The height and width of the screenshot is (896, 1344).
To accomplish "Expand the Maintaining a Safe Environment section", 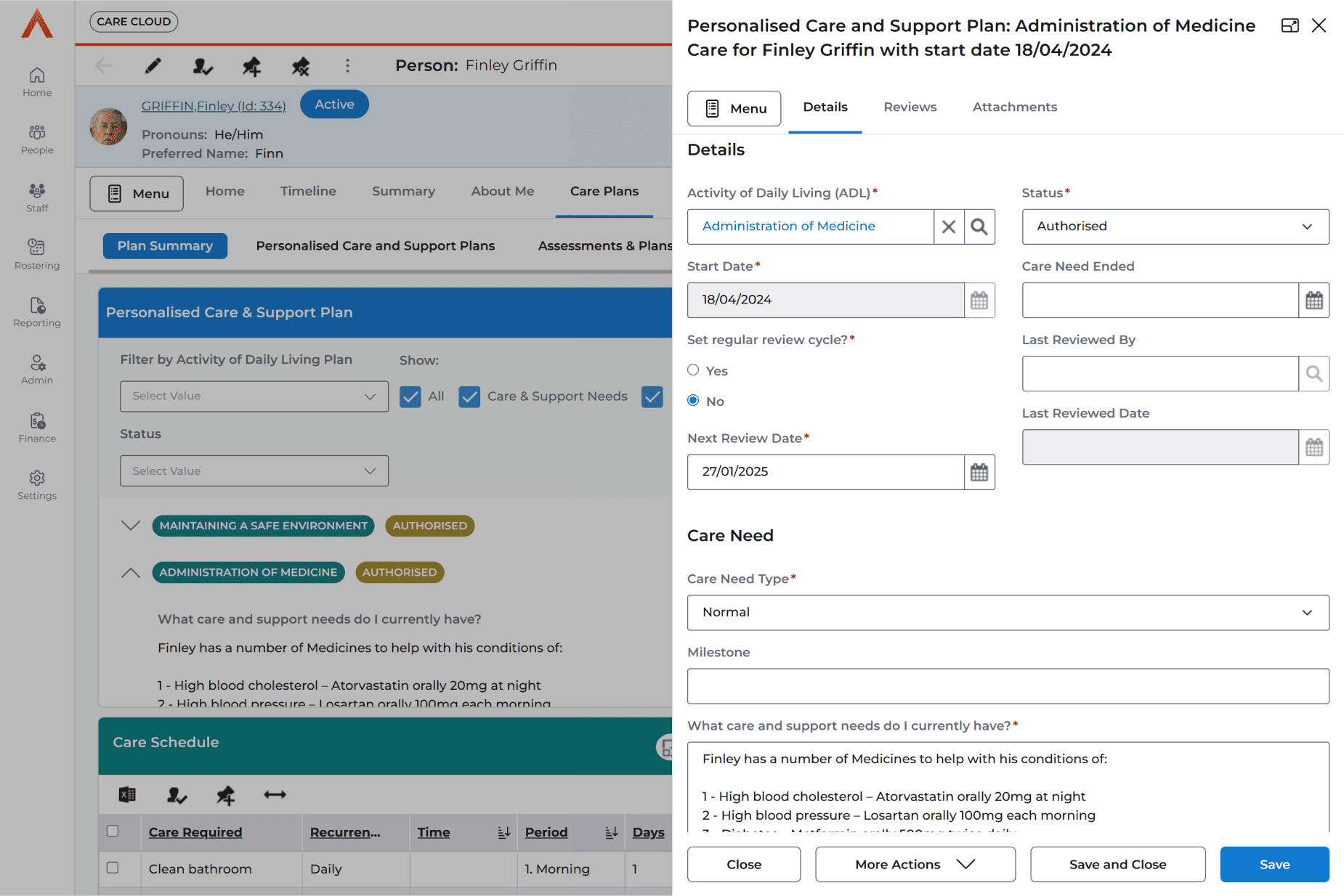I will click(131, 526).
